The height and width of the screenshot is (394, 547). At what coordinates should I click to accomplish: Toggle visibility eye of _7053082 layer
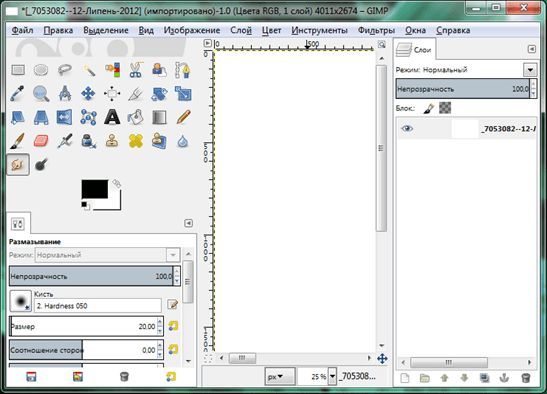click(x=407, y=128)
